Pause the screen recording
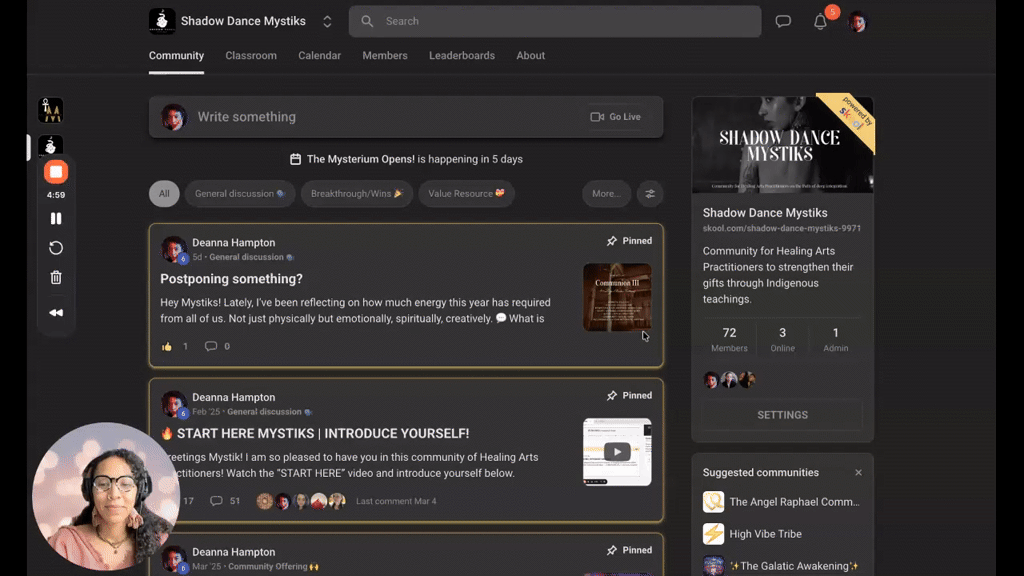 tap(56, 218)
